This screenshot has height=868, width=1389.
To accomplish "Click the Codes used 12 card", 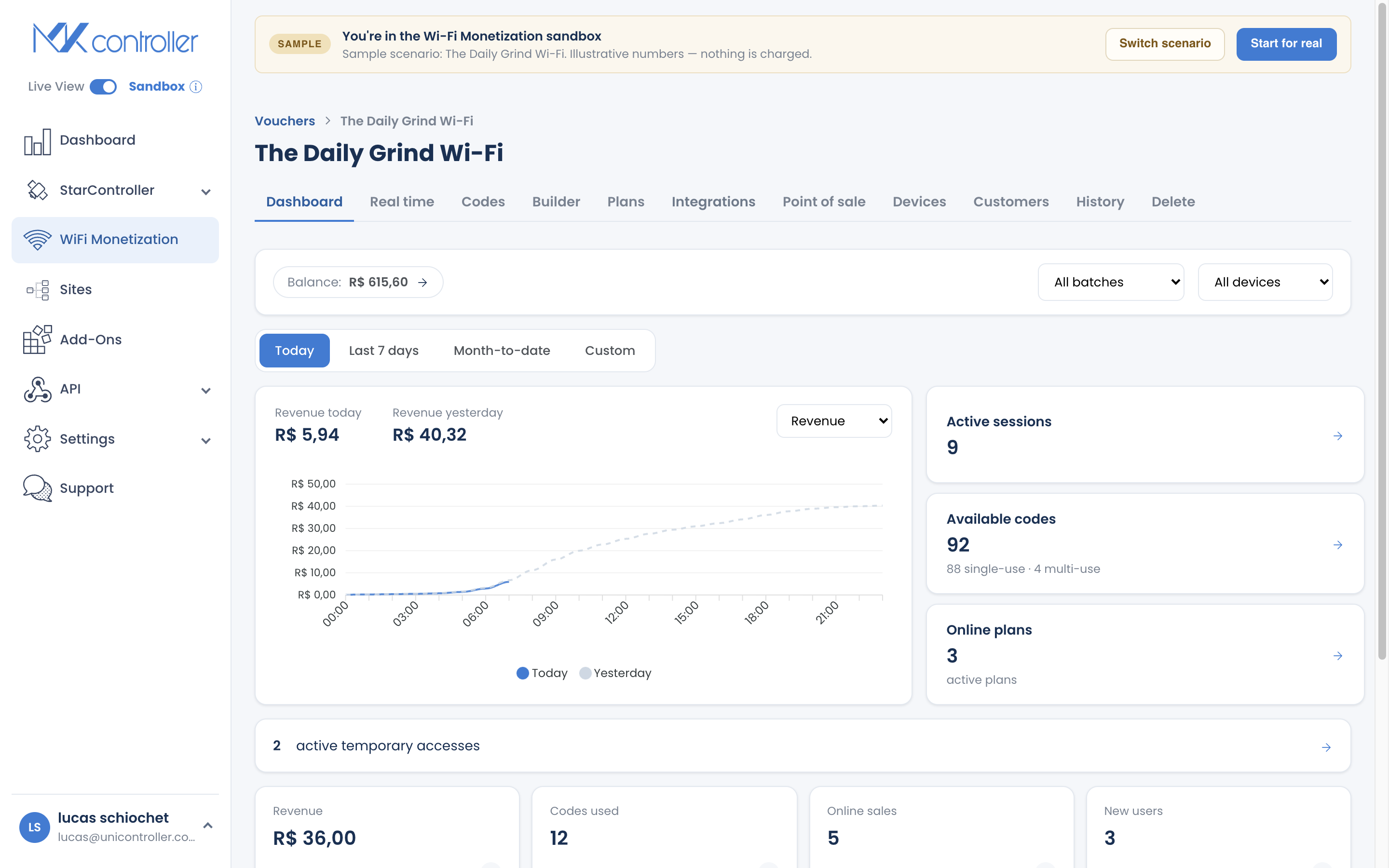I will pos(664,827).
